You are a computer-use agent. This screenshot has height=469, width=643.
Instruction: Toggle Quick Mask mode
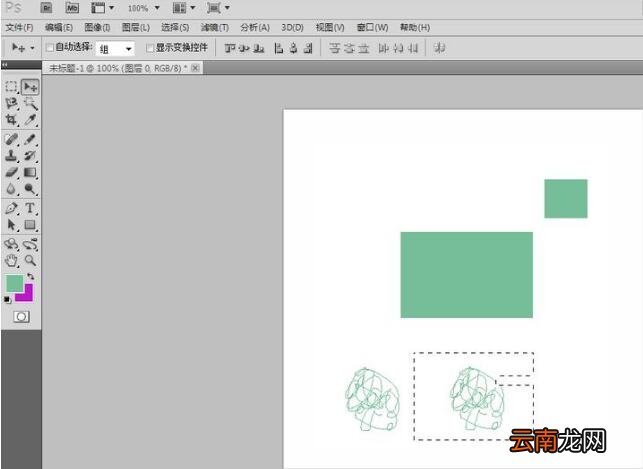(21, 316)
